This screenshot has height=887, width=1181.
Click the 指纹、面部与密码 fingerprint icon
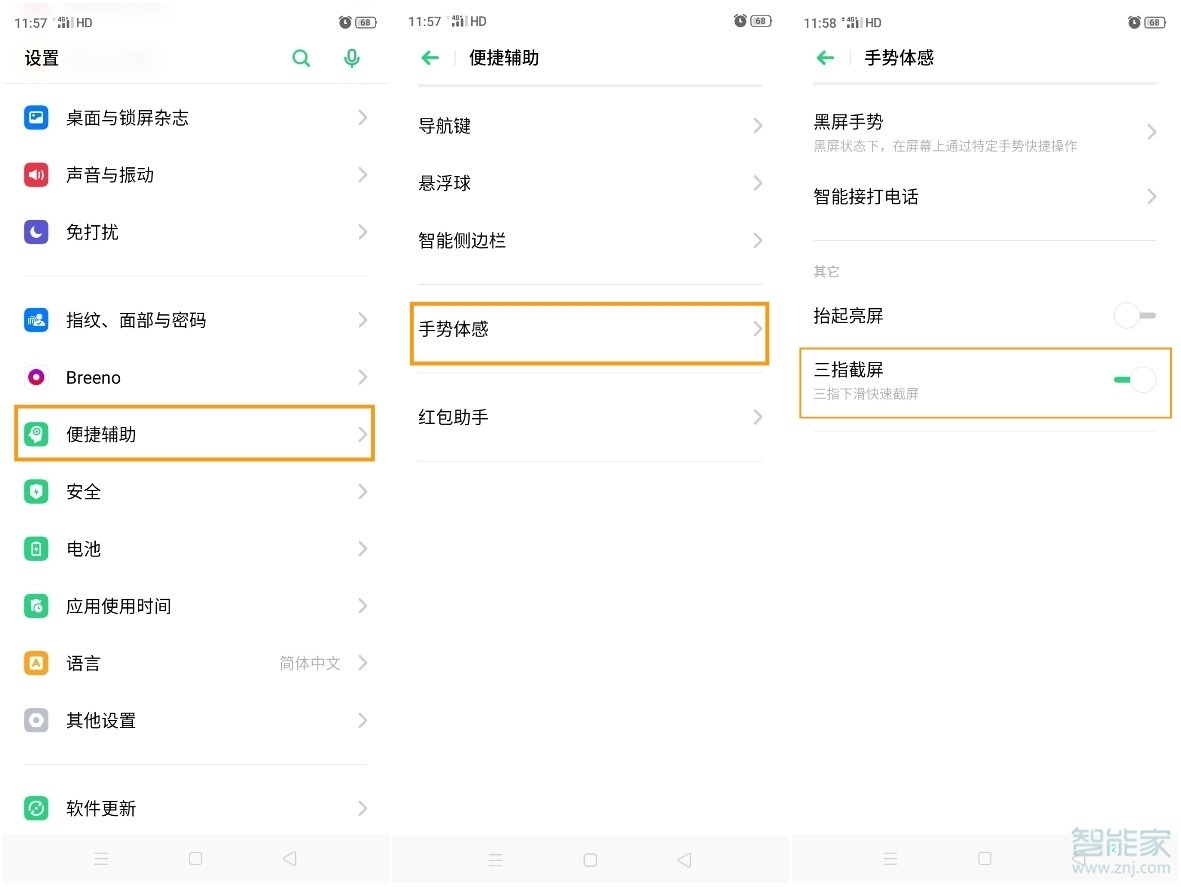[36, 320]
